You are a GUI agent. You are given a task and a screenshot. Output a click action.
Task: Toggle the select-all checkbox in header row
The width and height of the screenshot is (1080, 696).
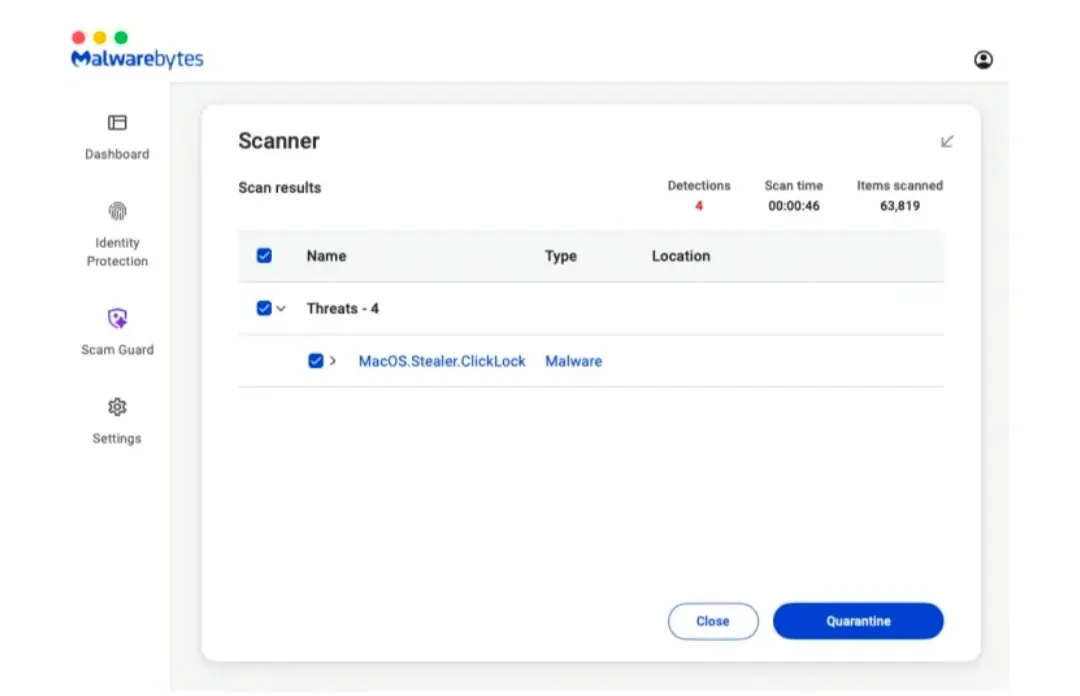(x=264, y=256)
